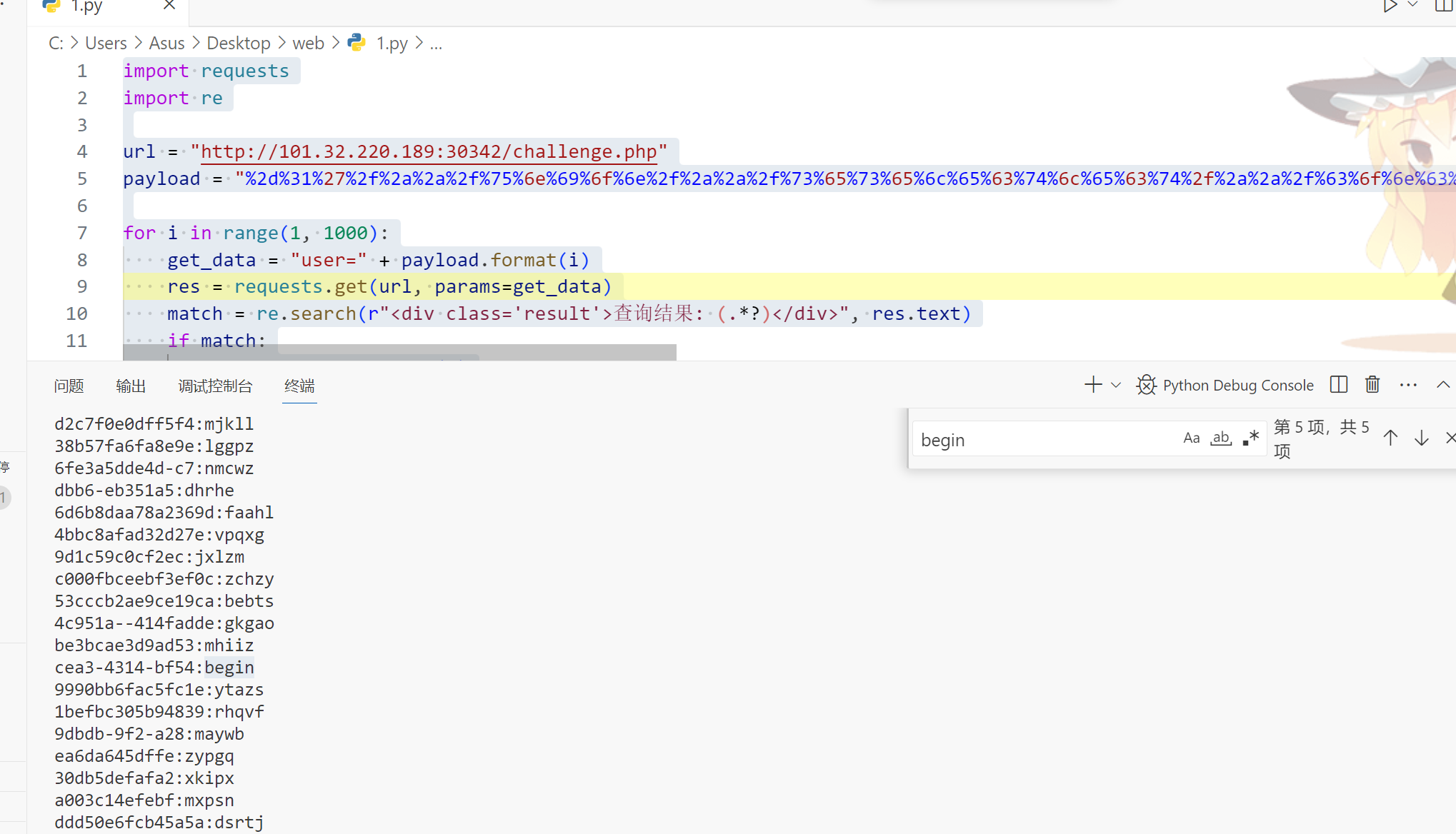
Task: Click line number 4 in the gutter
Action: (x=82, y=152)
